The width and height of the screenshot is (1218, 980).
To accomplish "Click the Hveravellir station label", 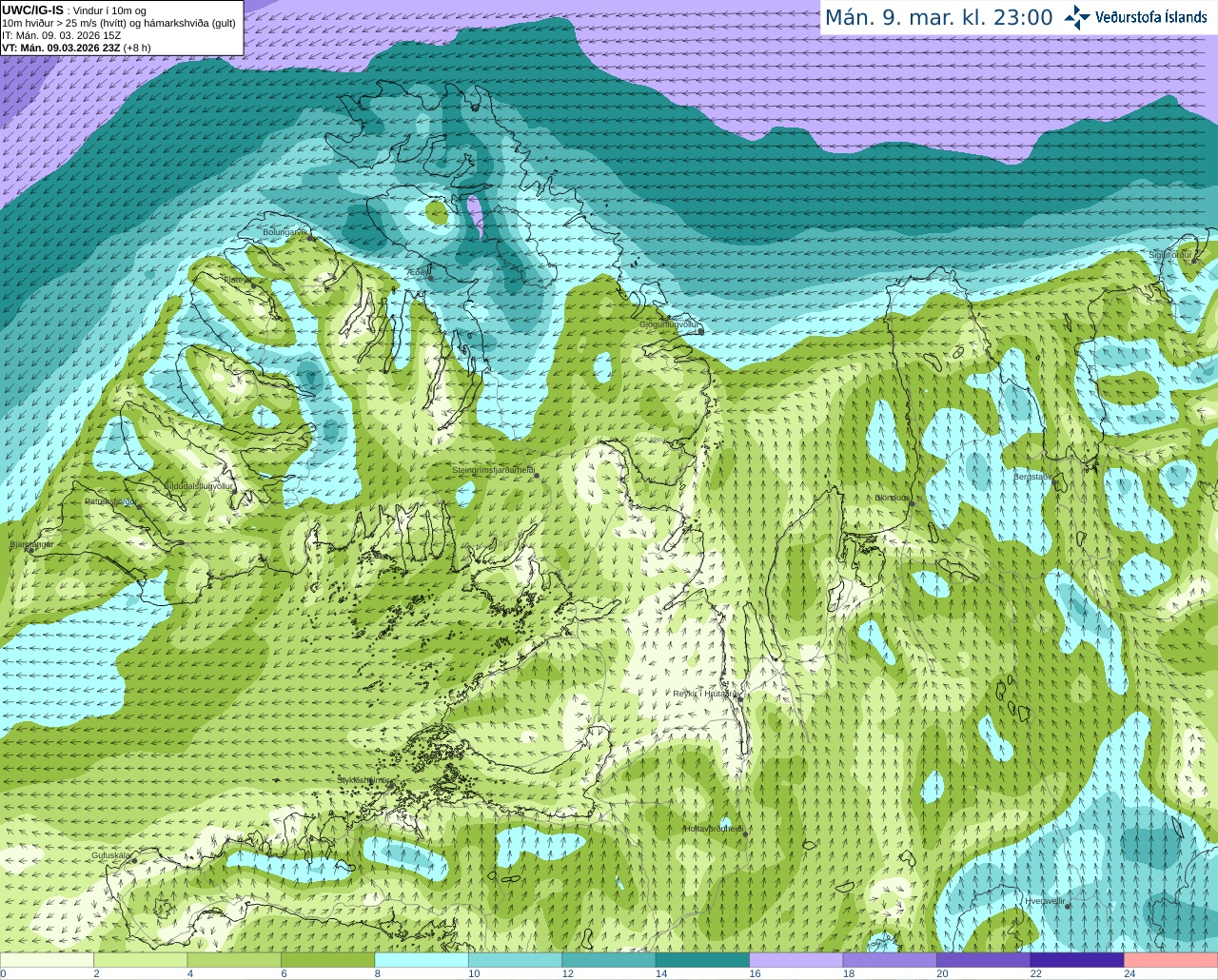I will coord(1044,900).
